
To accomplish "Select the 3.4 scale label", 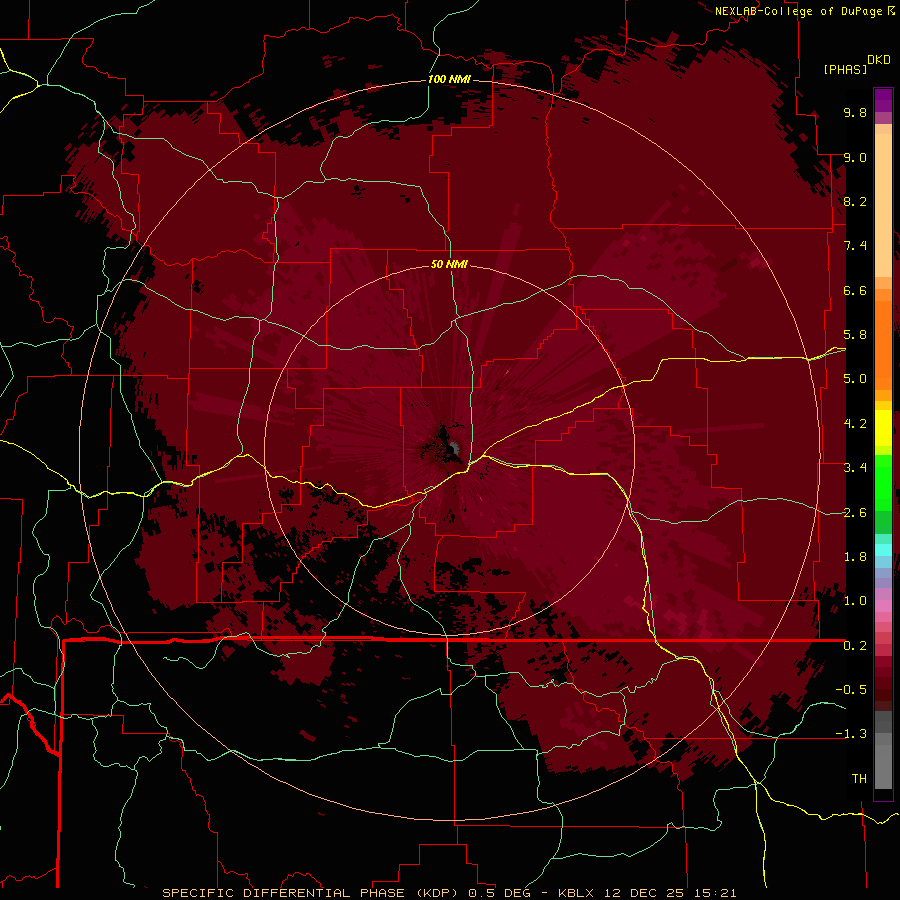I will coord(855,468).
